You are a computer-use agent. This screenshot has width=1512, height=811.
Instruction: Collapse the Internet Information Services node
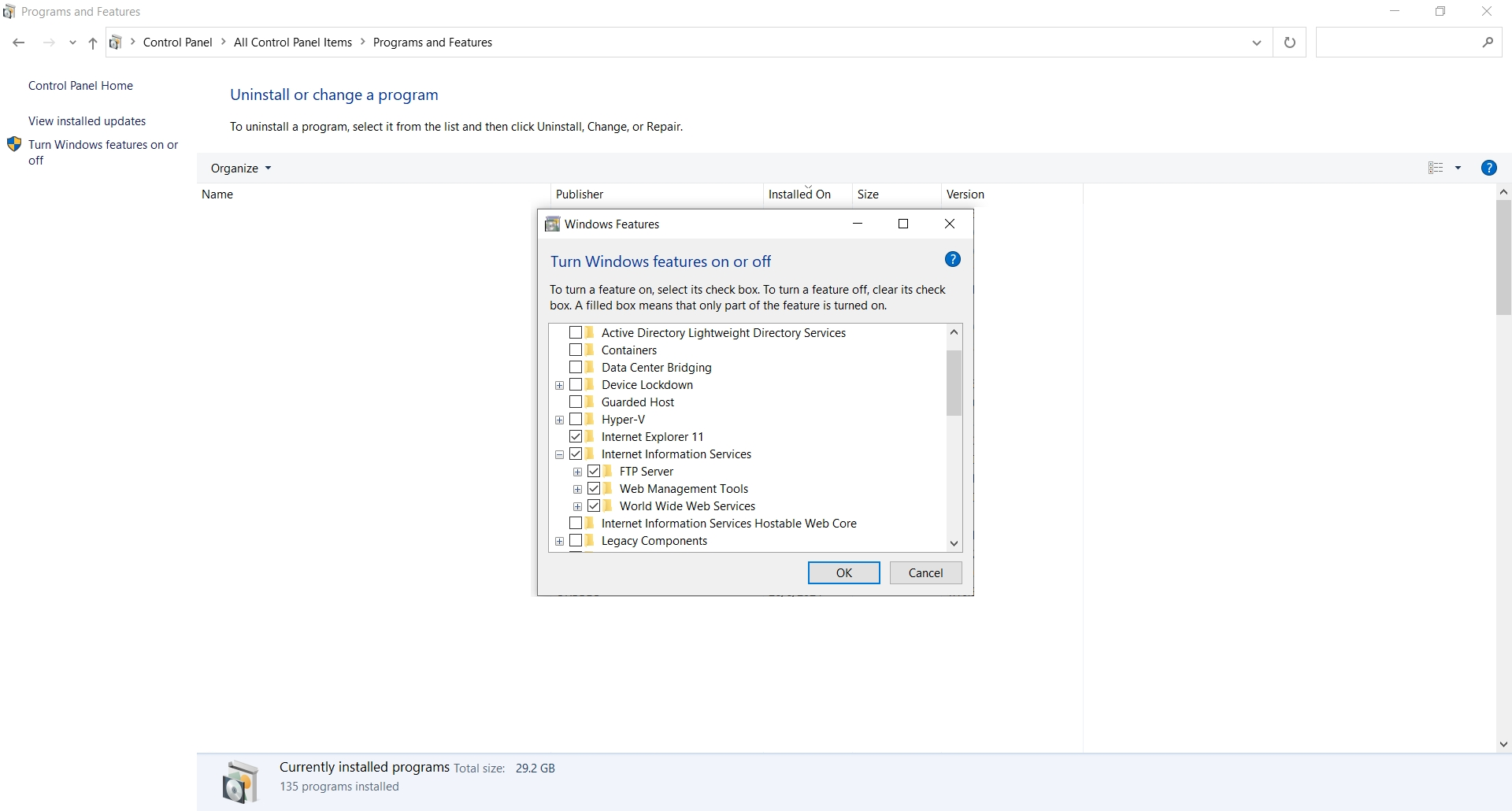pyautogui.click(x=559, y=455)
